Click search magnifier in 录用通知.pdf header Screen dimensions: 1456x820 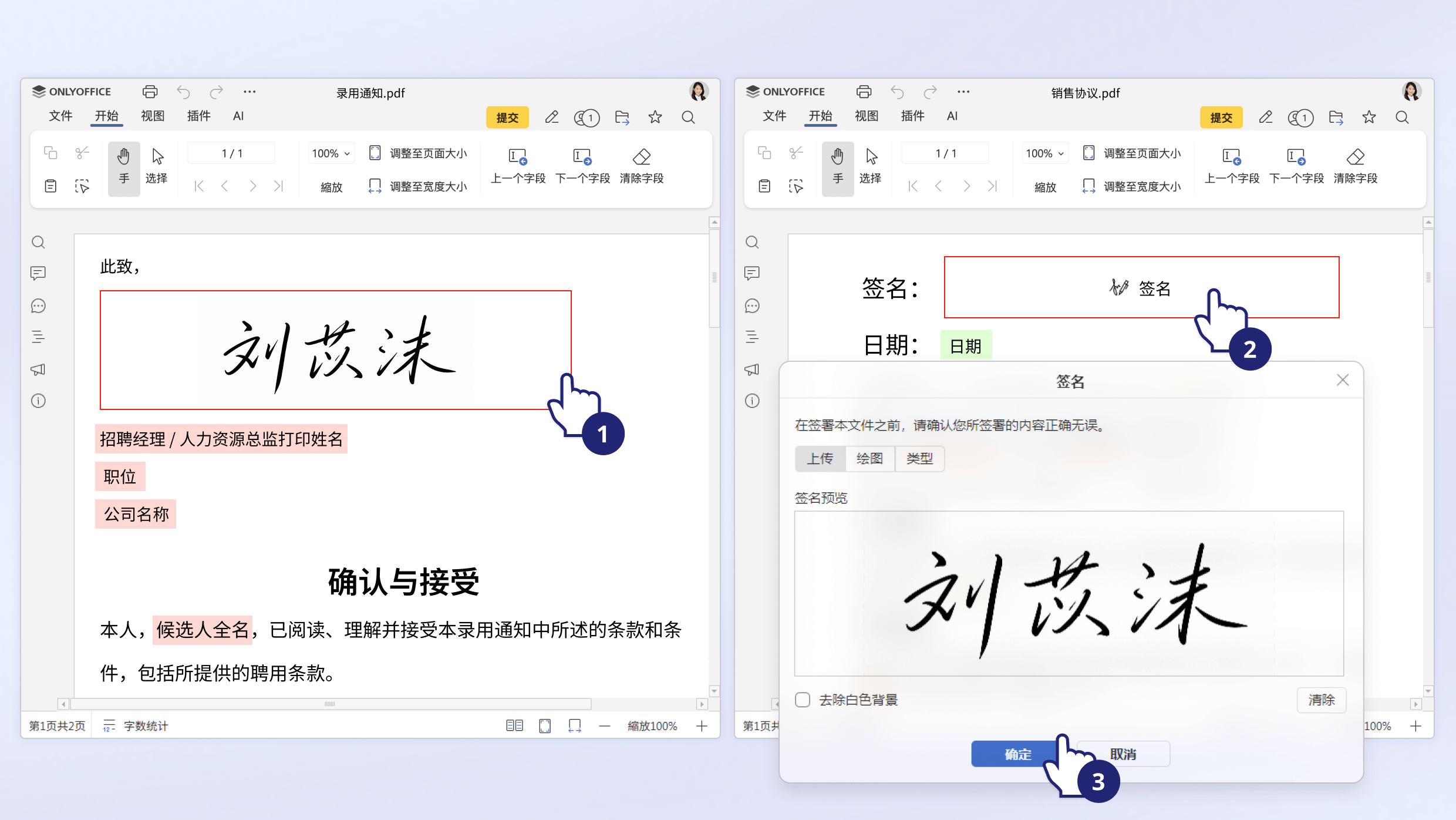coord(689,117)
